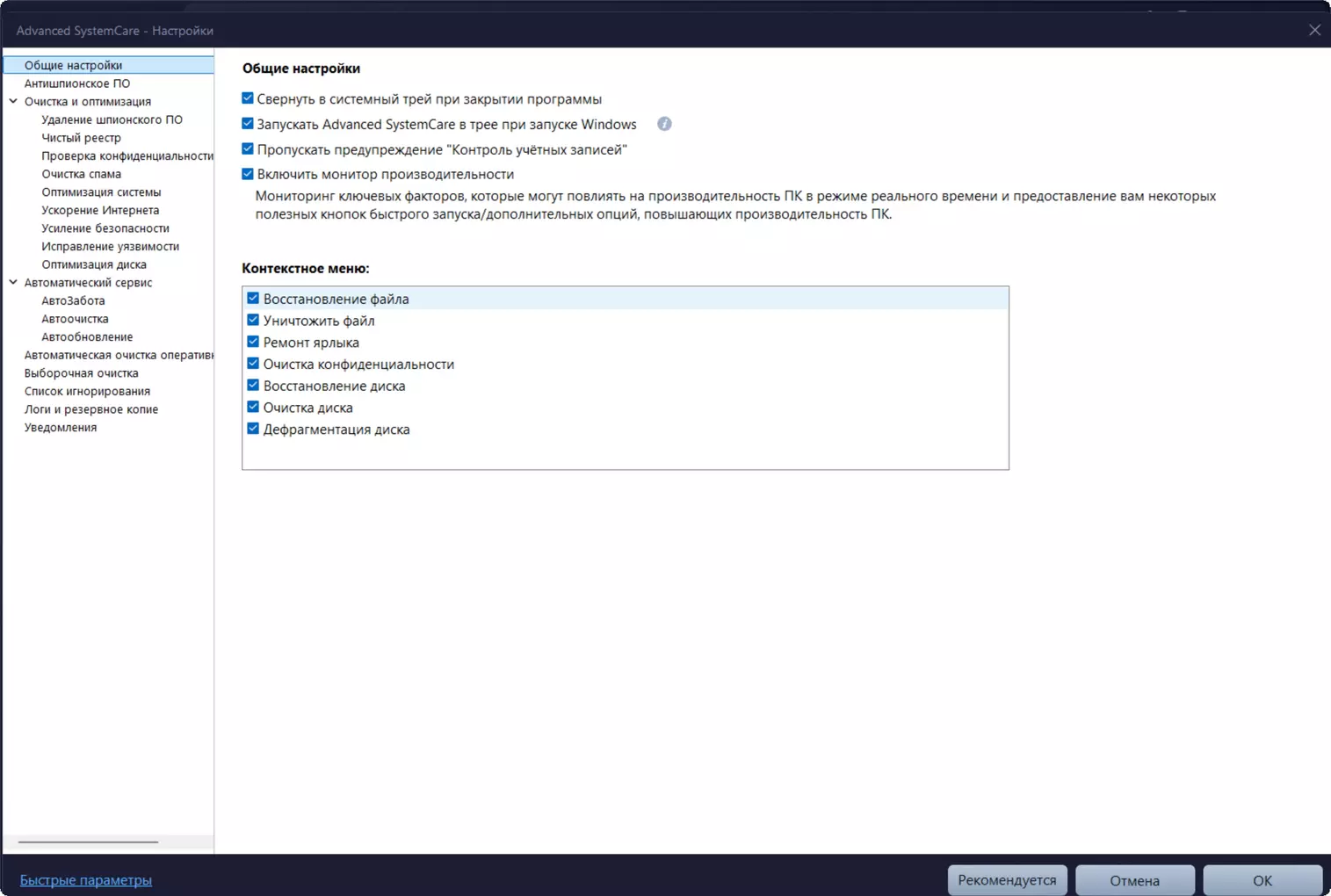Image resolution: width=1331 pixels, height=896 pixels.
Task: Toggle minimize to system tray on close
Action: point(248,98)
